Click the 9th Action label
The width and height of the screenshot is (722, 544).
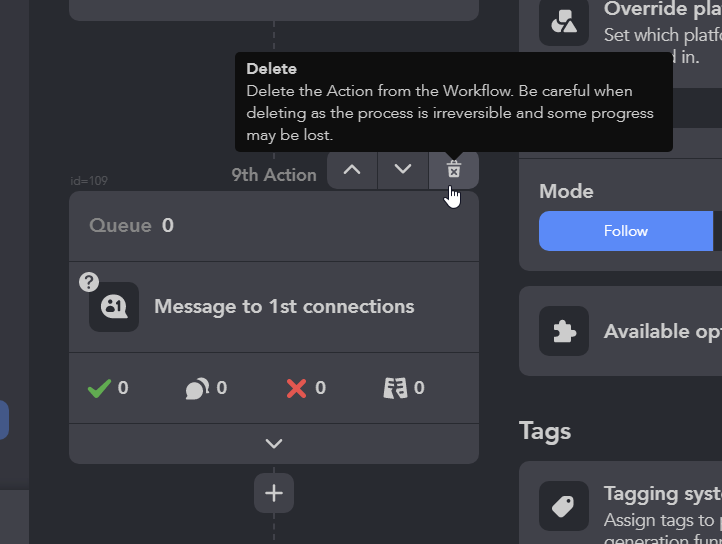click(274, 175)
